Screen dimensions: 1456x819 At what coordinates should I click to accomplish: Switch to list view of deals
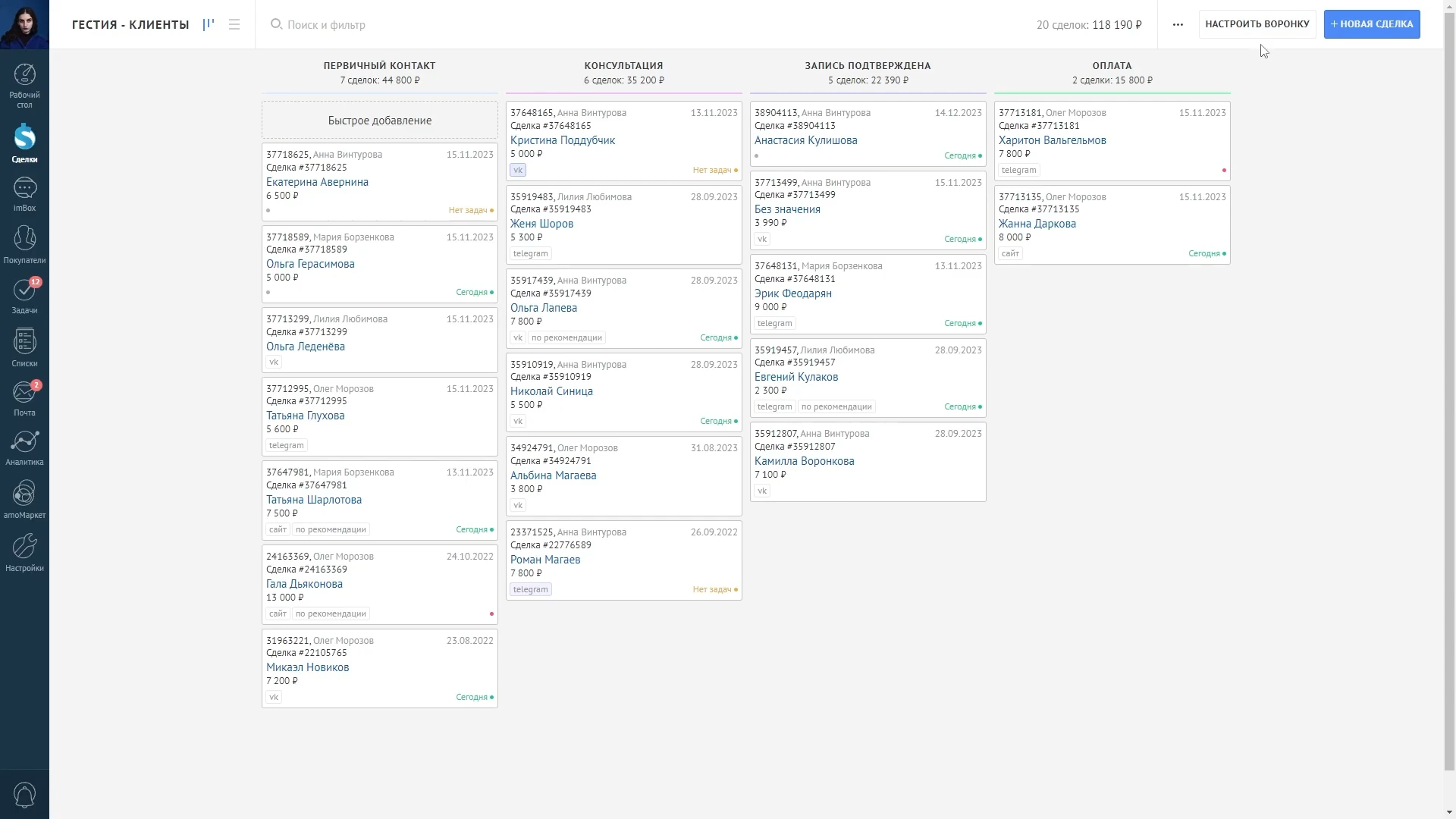(234, 24)
